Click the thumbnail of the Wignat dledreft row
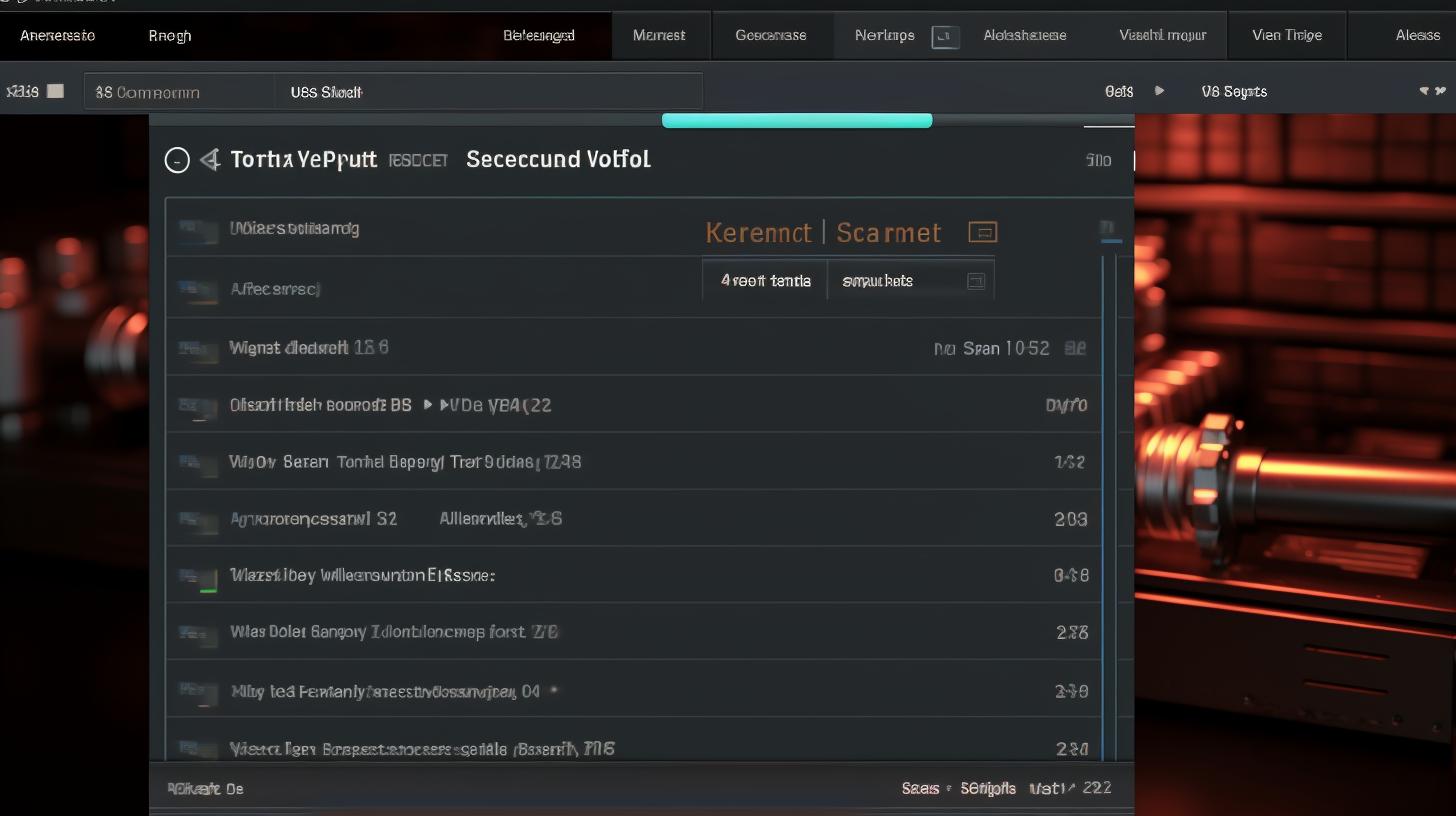This screenshot has width=1456, height=816. pos(198,347)
